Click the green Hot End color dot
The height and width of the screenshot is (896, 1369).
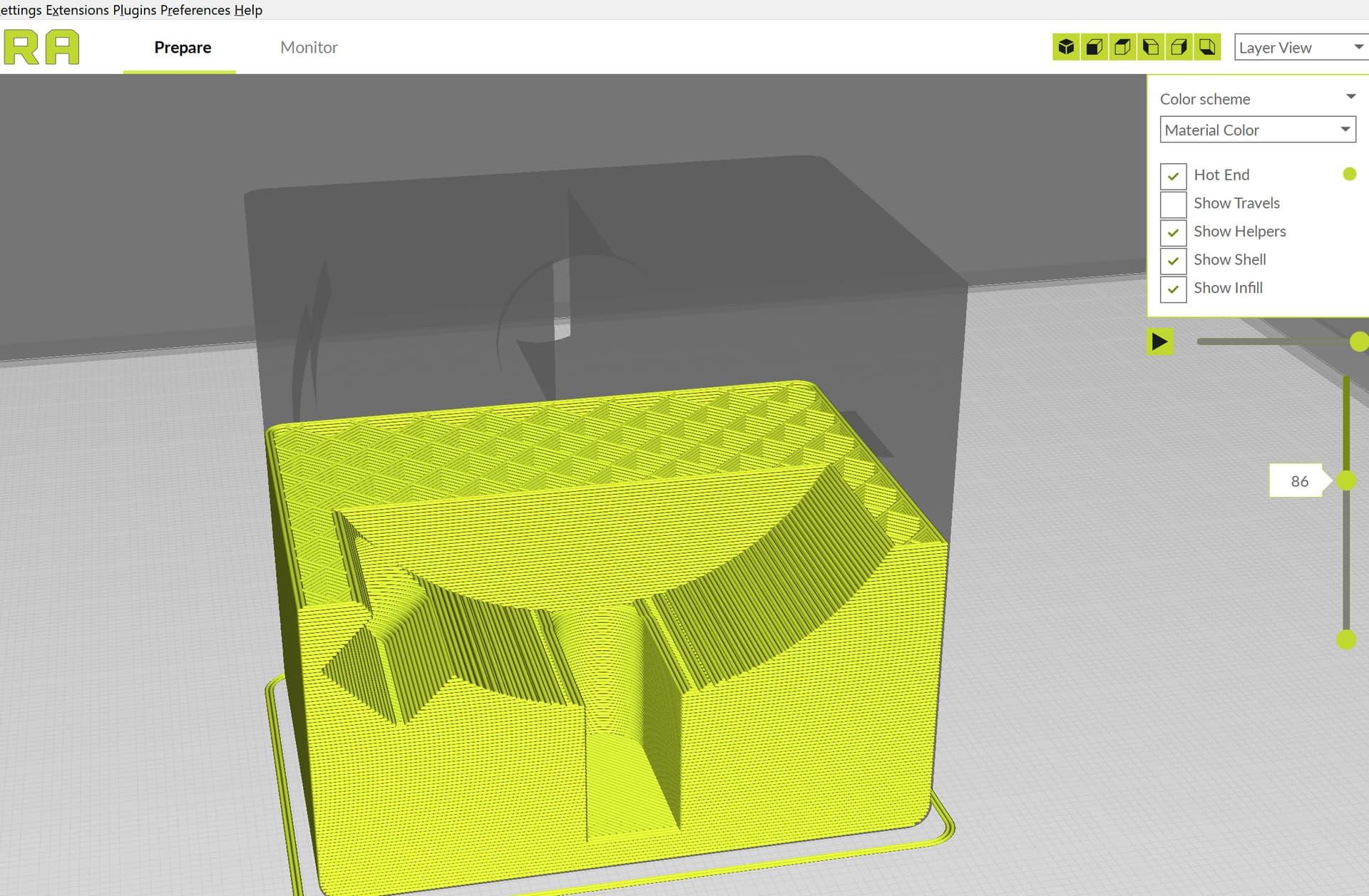(1349, 174)
